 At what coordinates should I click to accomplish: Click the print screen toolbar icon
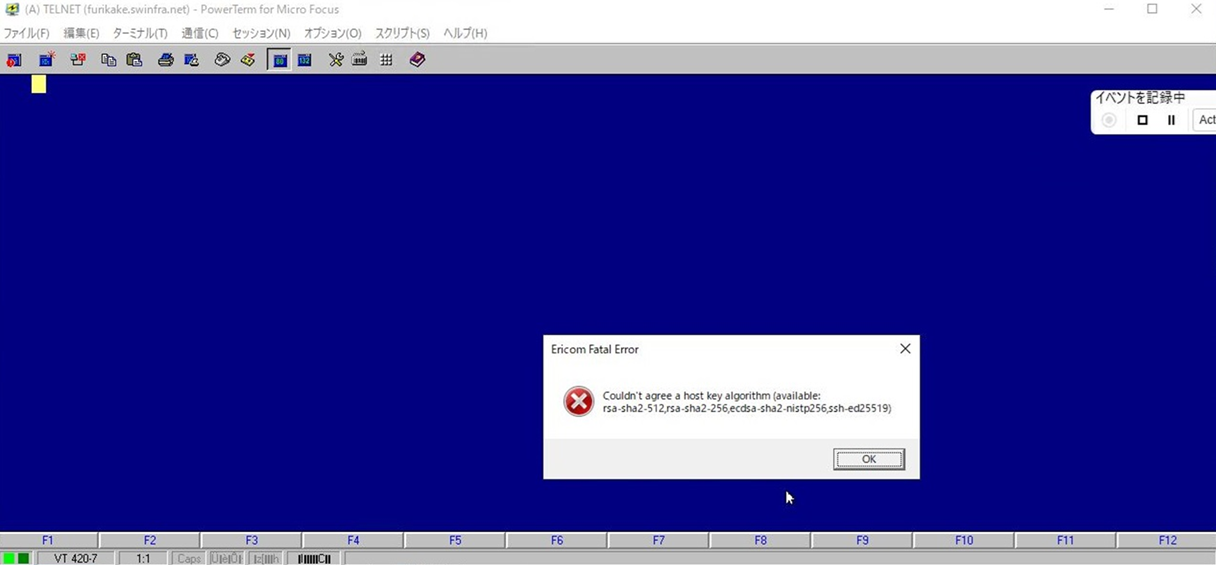click(x=191, y=60)
